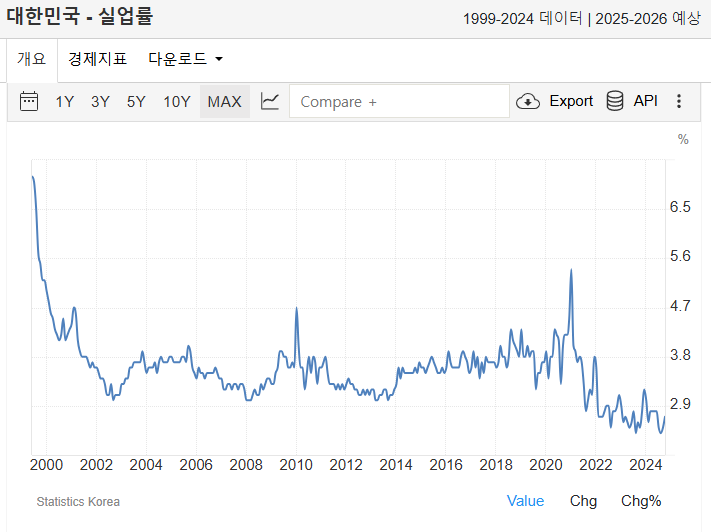Screen dimensions: 711x532
Task: Click the Statistics Korea source text
Action: (78, 502)
